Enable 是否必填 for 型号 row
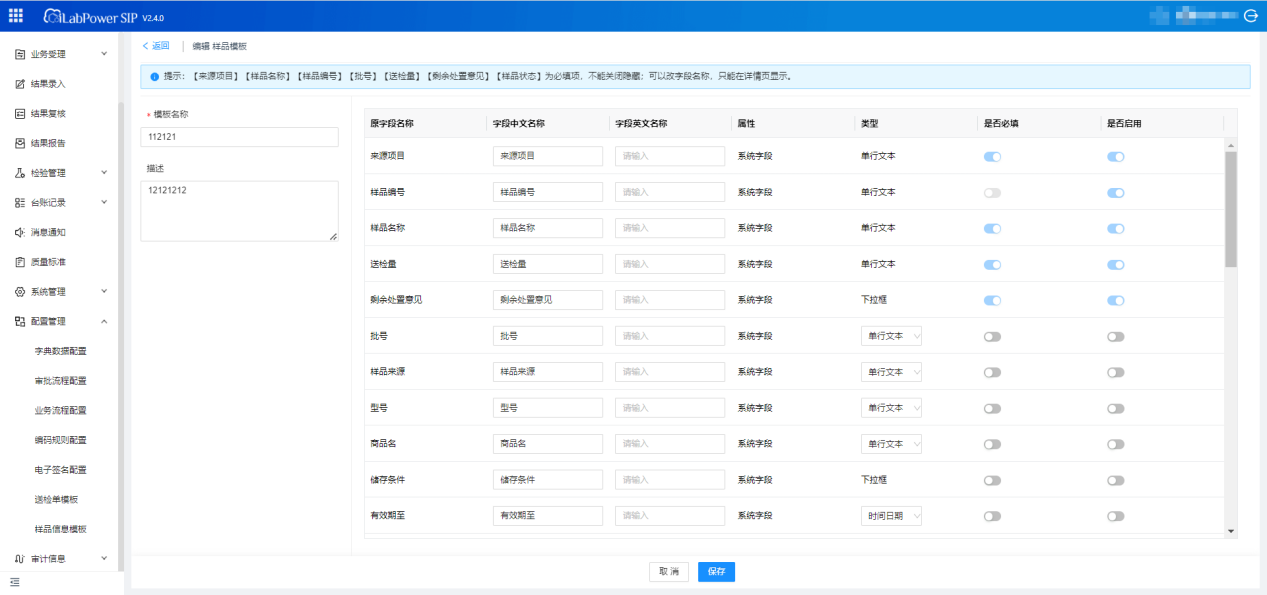This screenshot has width=1267, height=595. (x=992, y=408)
